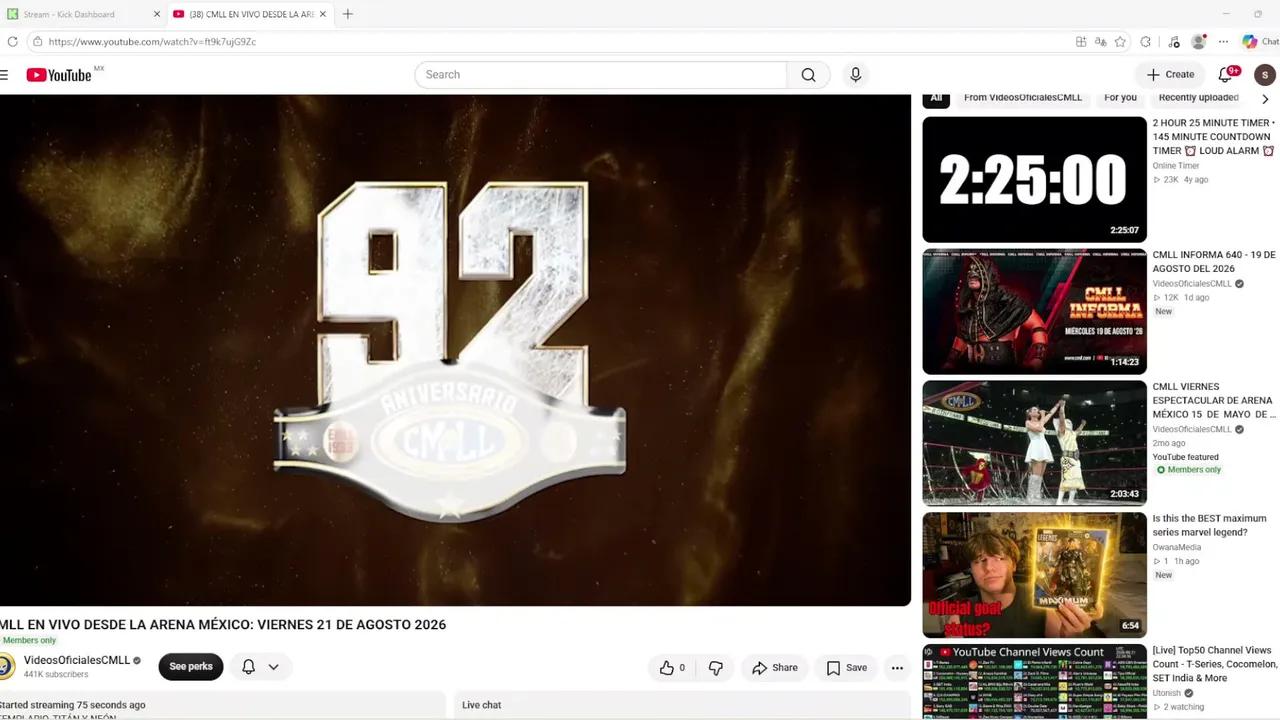Share the video
The height and width of the screenshot is (720, 1280).
(775, 668)
